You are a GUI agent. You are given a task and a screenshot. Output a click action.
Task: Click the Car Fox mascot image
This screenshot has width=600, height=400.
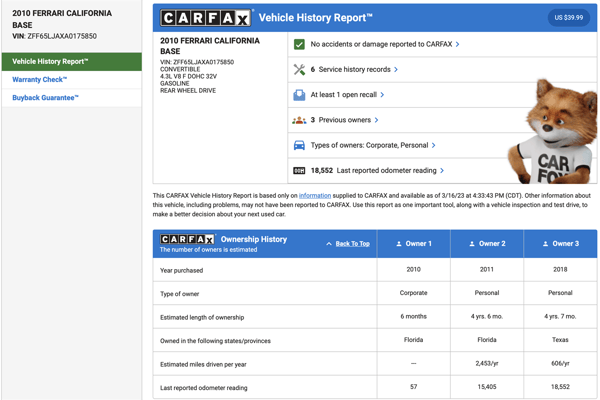(x=553, y=131)
